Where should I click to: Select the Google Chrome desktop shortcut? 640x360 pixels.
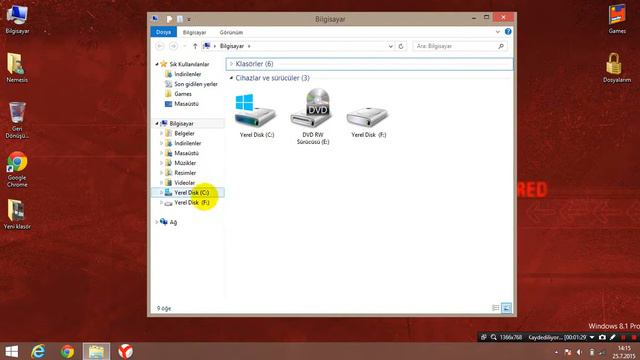click(x=17, y=169)
